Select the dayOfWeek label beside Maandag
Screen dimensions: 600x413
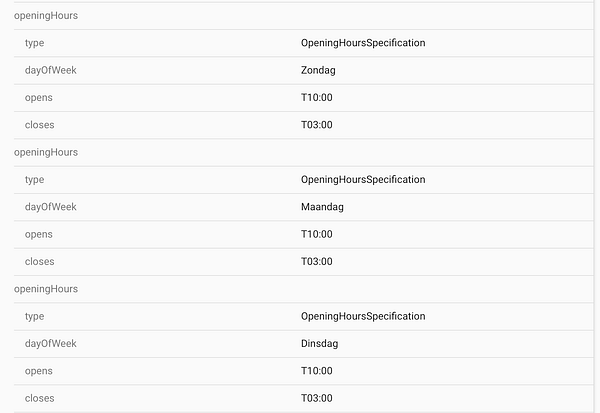click(x=50, y=207)
